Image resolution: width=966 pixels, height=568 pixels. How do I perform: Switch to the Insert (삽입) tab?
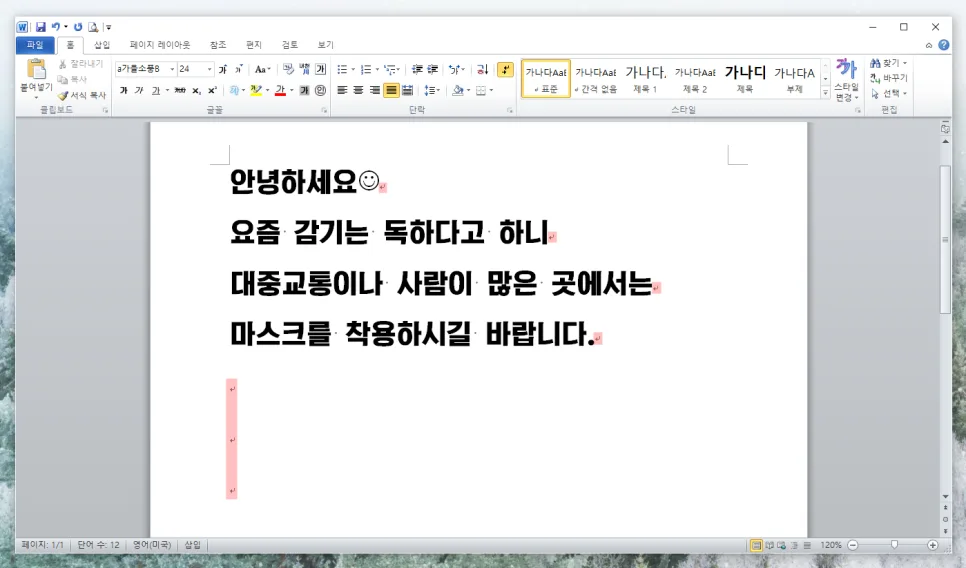tap(102, 45)
